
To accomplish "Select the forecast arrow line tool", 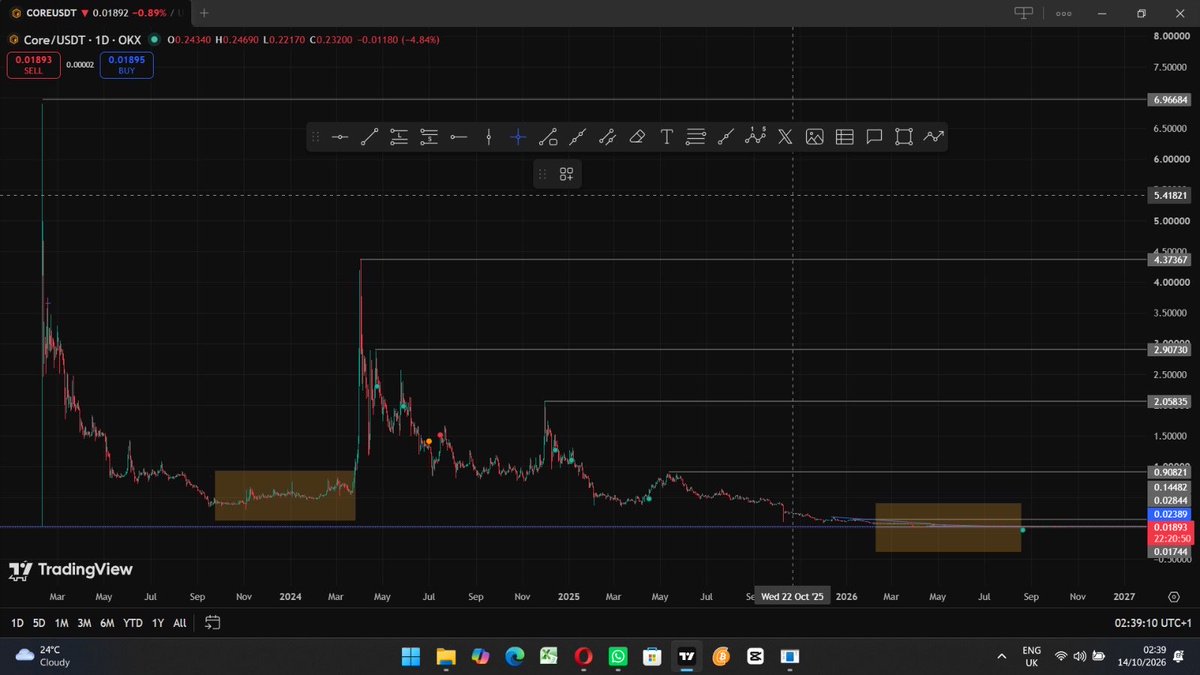I will (933, 137).
